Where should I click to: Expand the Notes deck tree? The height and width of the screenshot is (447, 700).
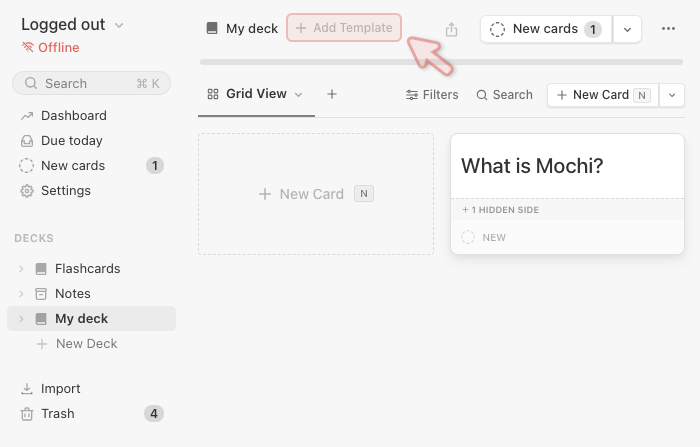[22, 294]
